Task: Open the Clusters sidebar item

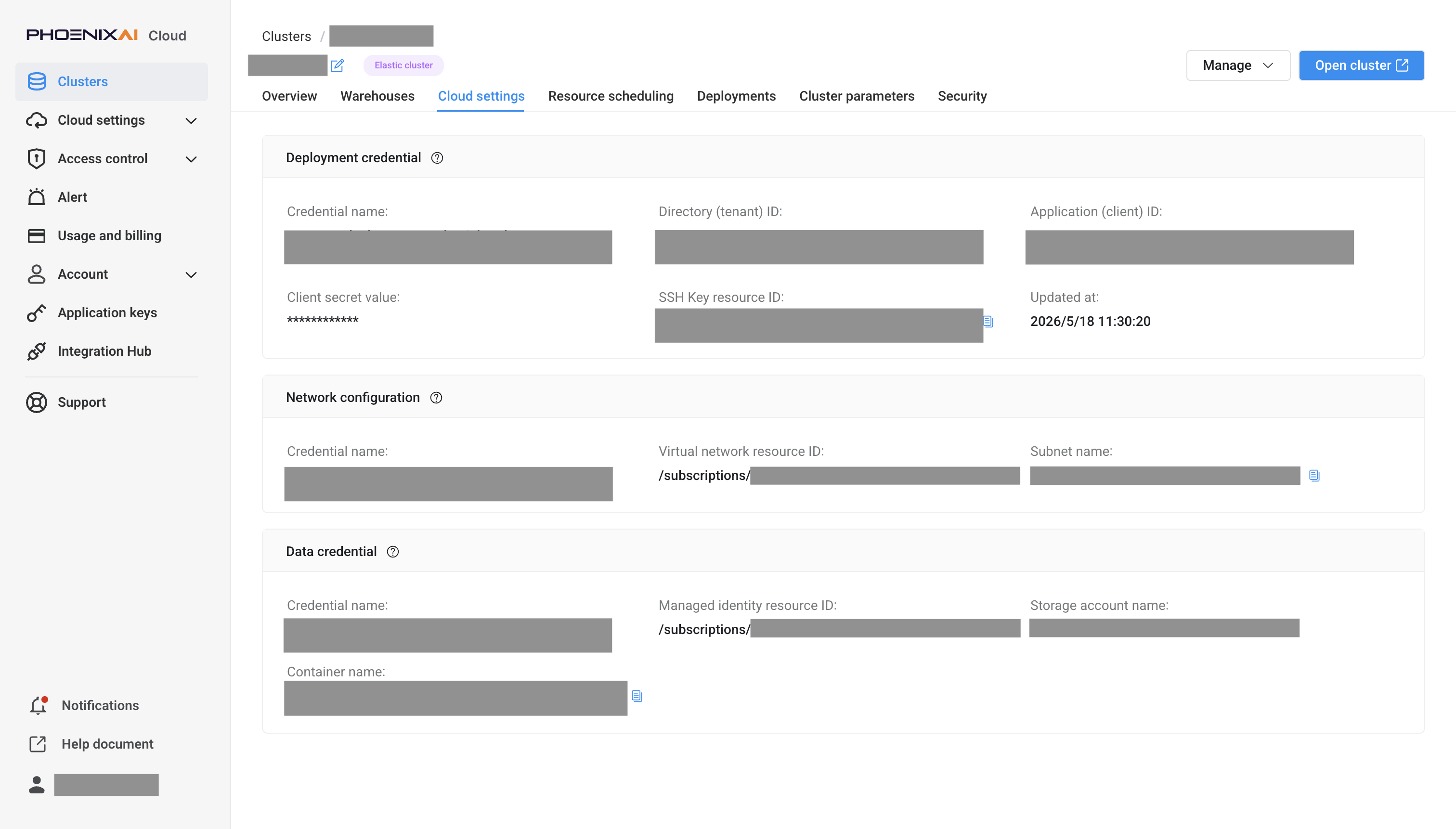Action: [x=112, y=81]
